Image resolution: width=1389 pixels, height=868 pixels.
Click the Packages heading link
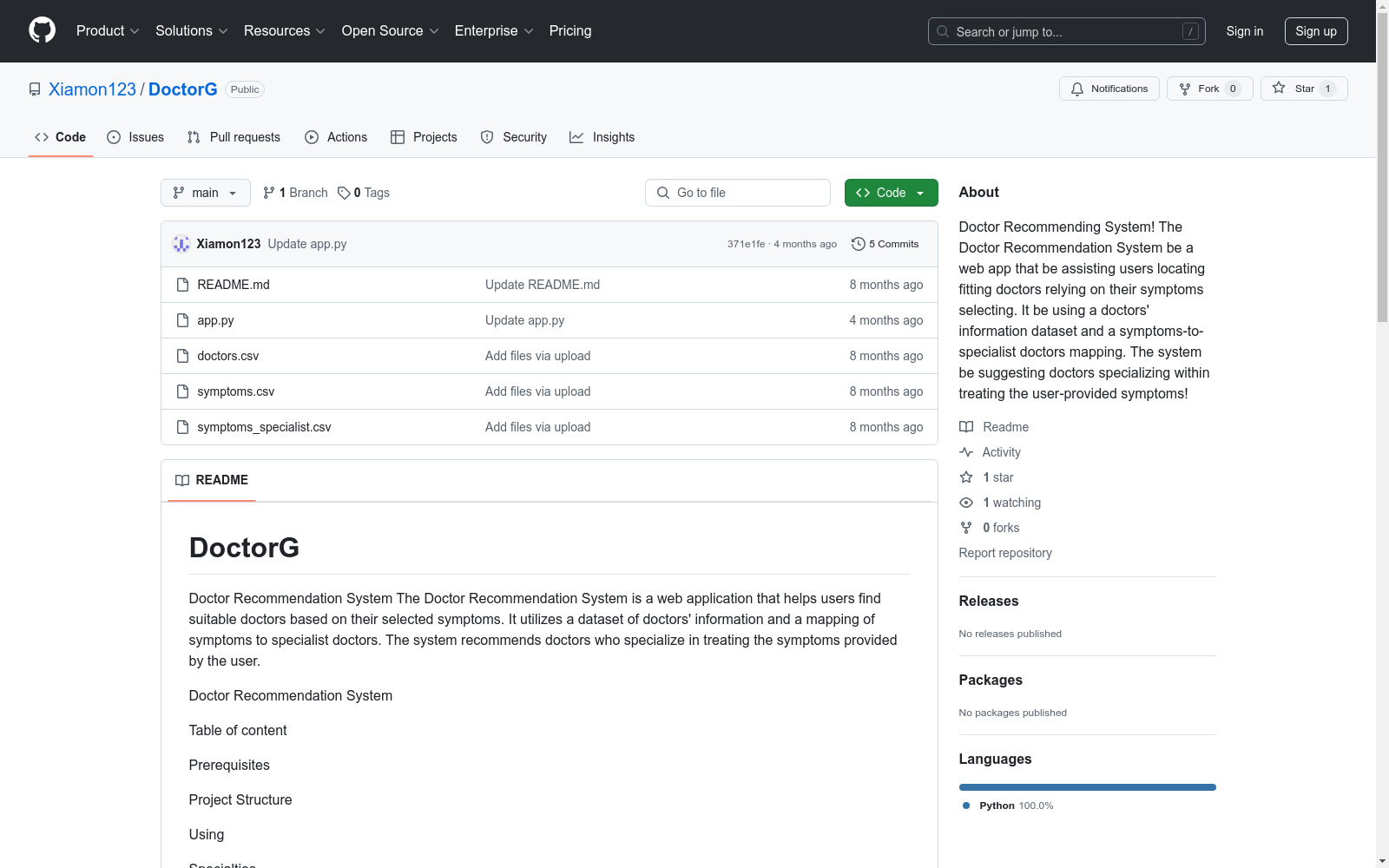point(991,680)
